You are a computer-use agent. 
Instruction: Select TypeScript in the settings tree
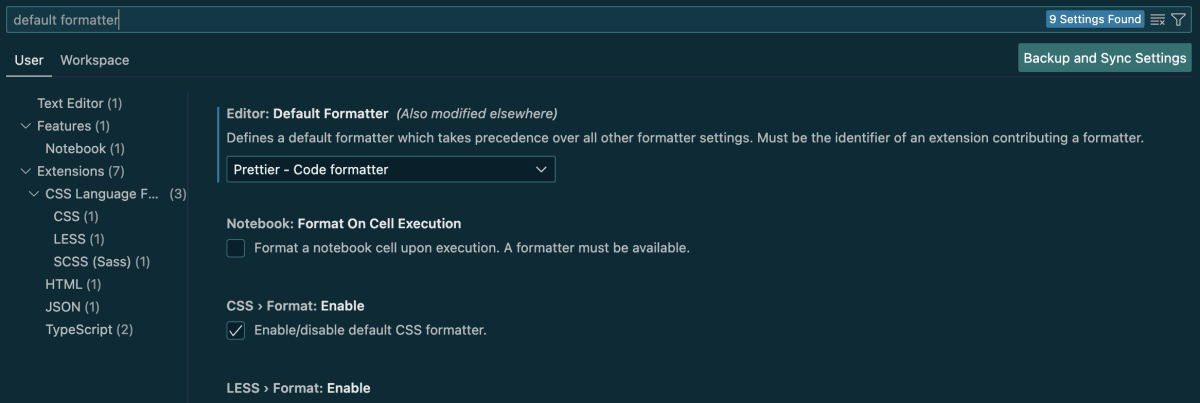[89, 329]
